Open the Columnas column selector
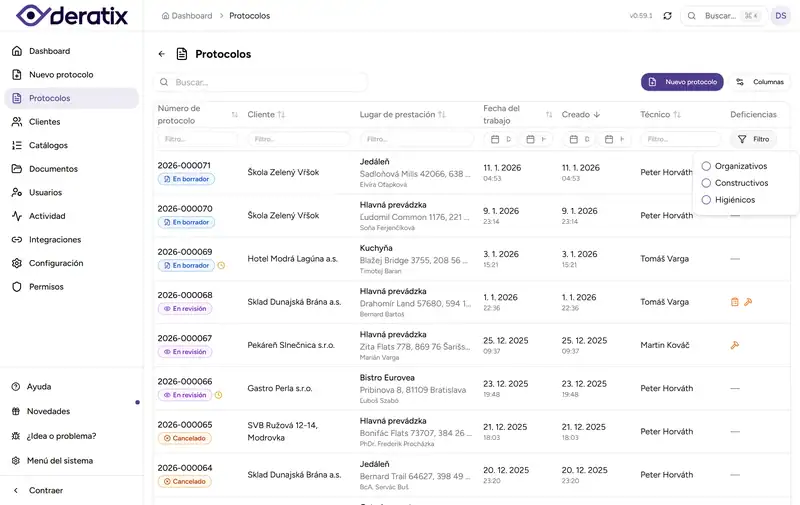800x505 pixels. 760,82
